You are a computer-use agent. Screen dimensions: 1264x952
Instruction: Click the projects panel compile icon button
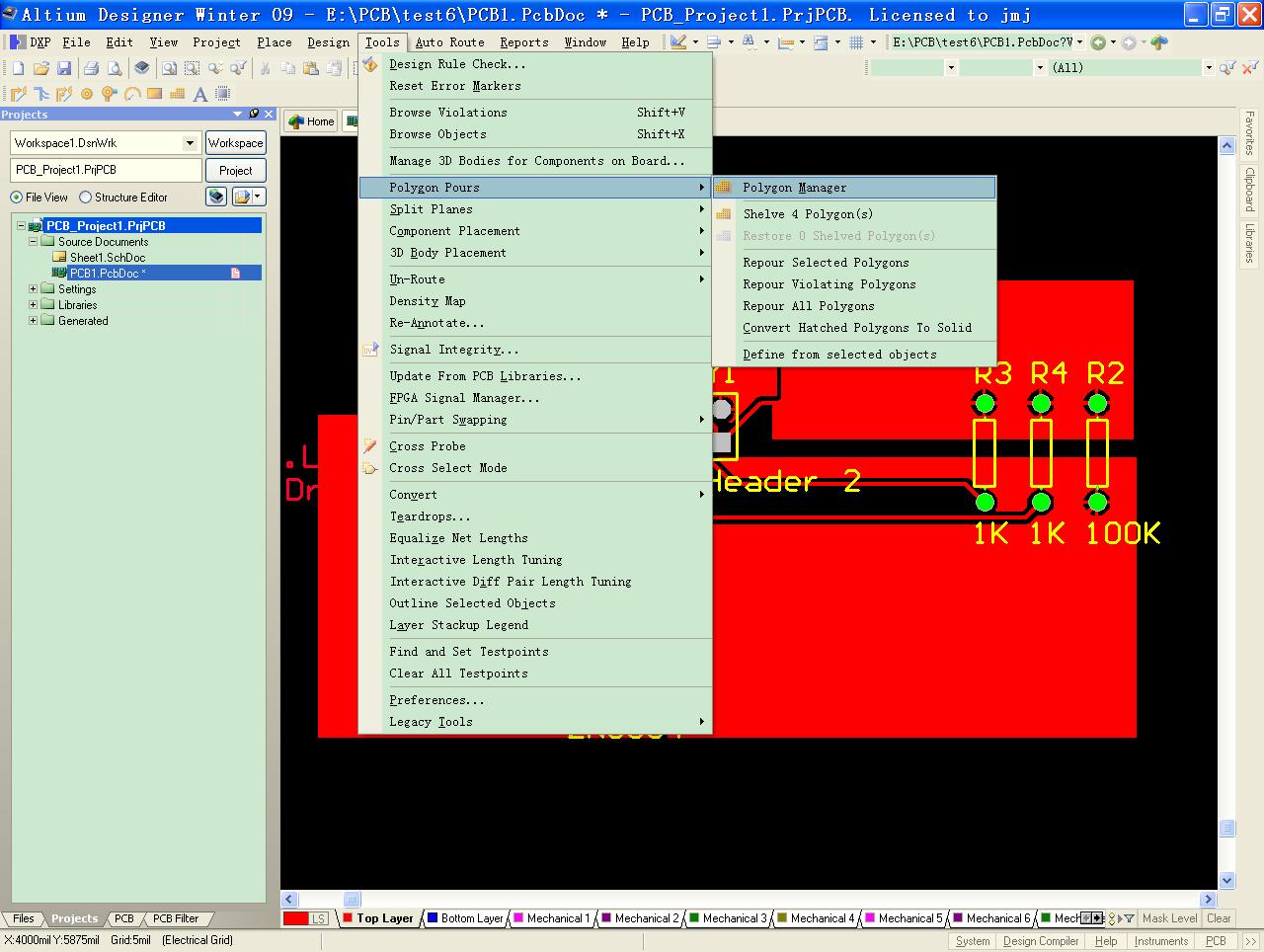(216, 197)
